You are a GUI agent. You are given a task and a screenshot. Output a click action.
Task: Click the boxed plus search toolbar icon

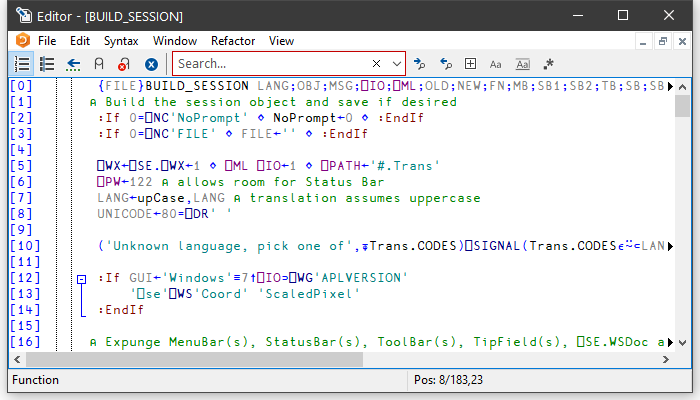click(471, 64)
